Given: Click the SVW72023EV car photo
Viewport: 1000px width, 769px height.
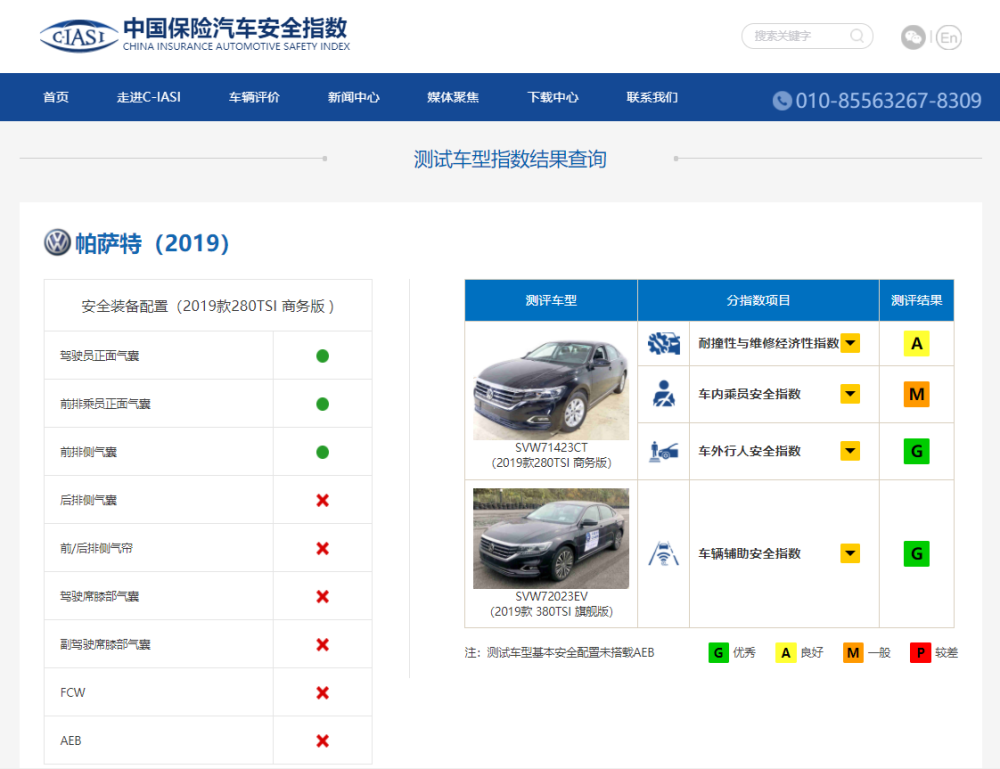Looking at the screenshot, I should tap(551, 538).
